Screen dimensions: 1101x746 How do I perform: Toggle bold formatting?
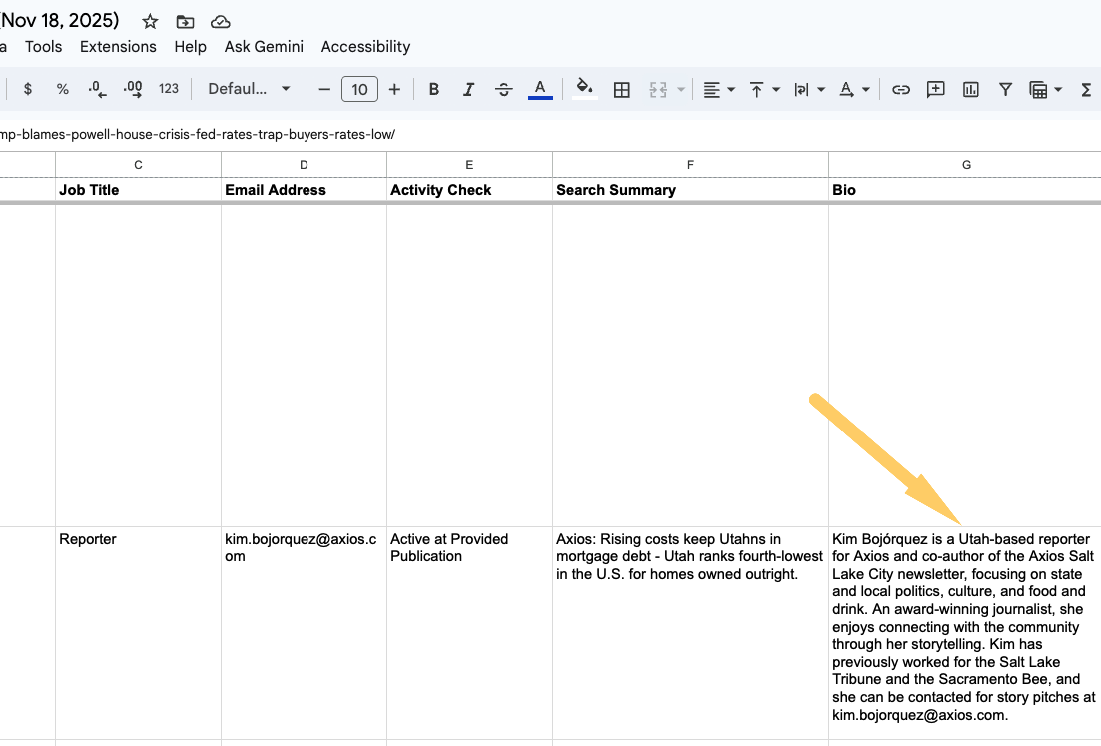(434, 90)
